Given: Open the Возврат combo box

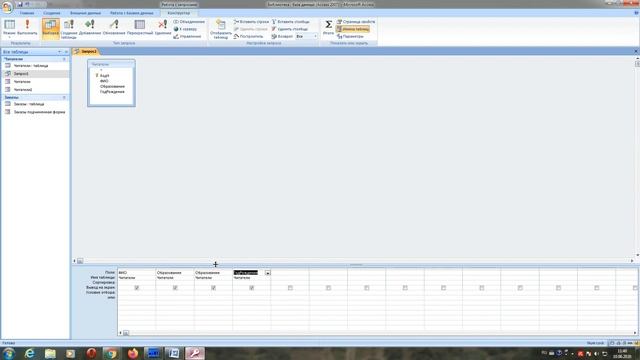Looking at the screenshot, I should (x=307, y=36).
